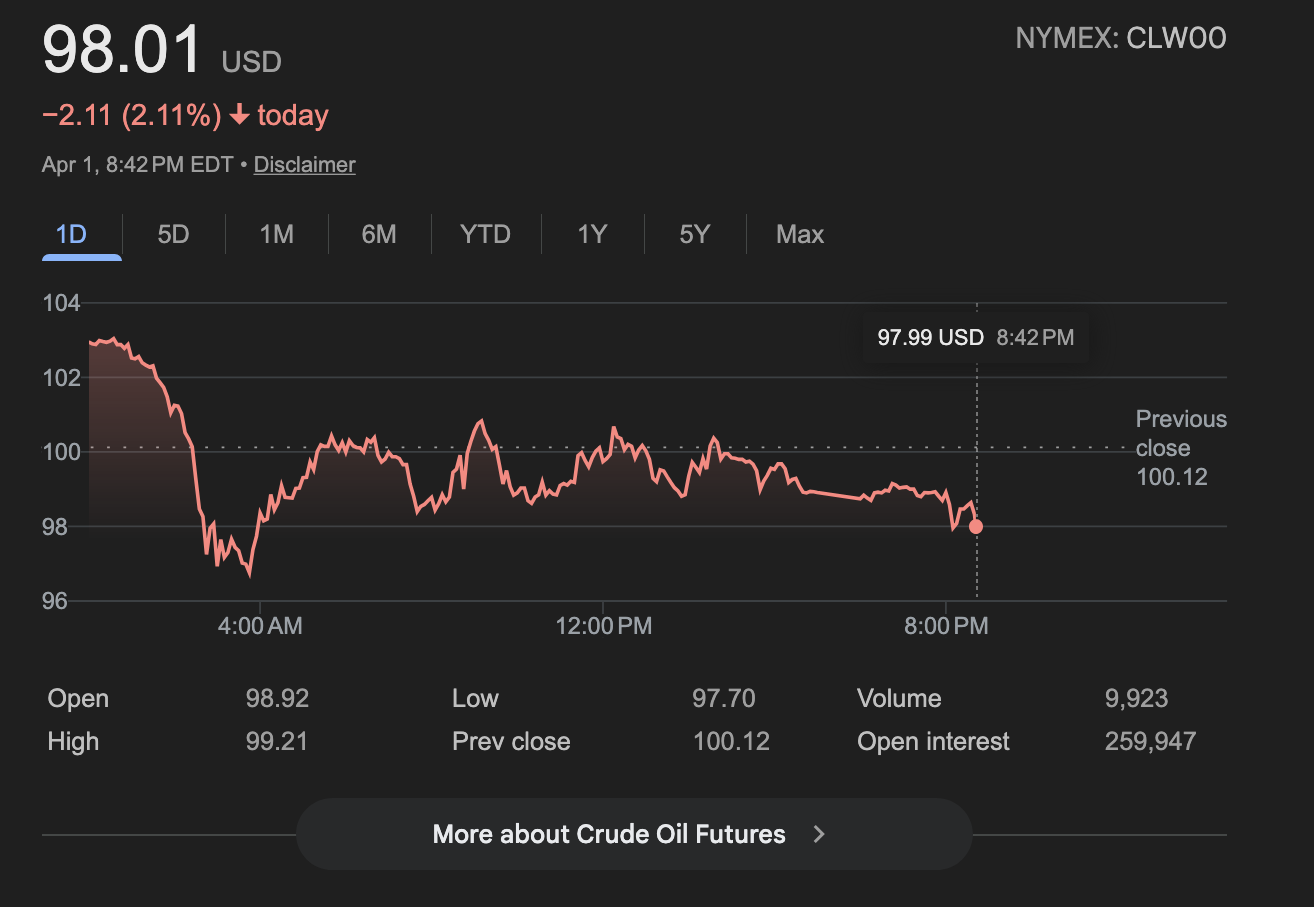Open the Disclaimer link
This screenshot has width=1314, height=907.
click(x=305, y=165)
